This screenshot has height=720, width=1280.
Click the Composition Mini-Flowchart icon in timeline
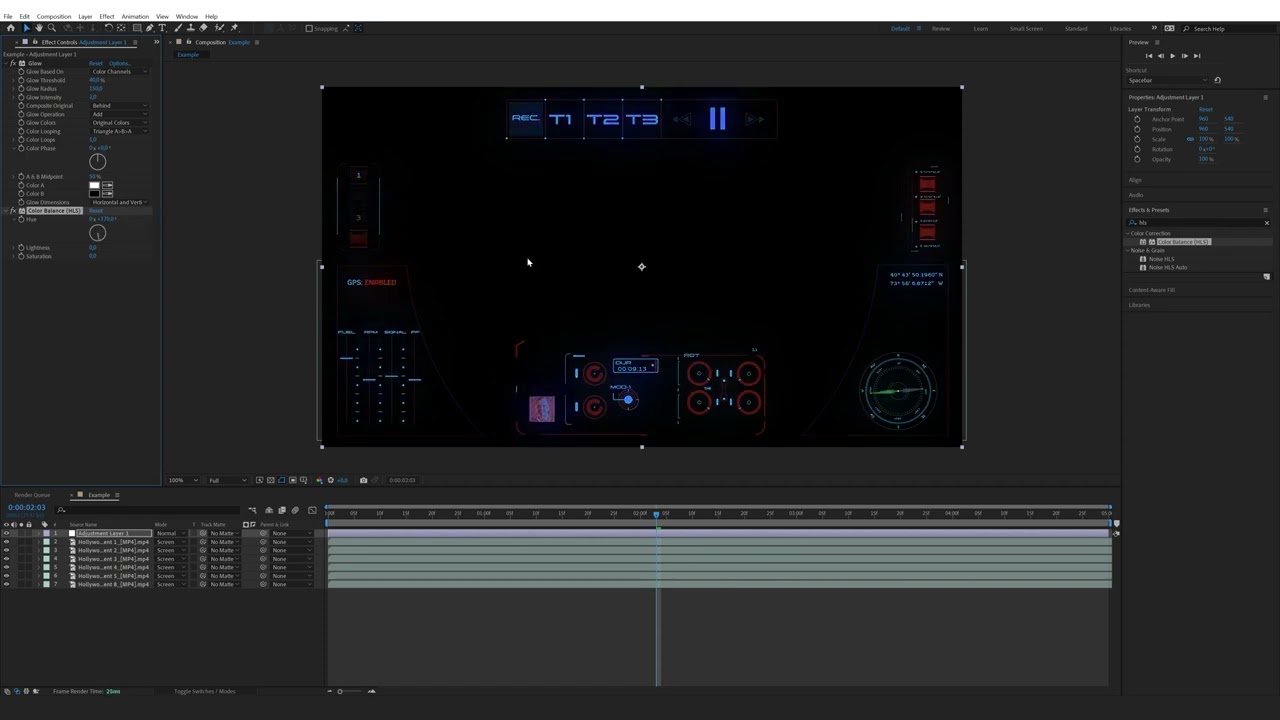[x=252, y=510]
